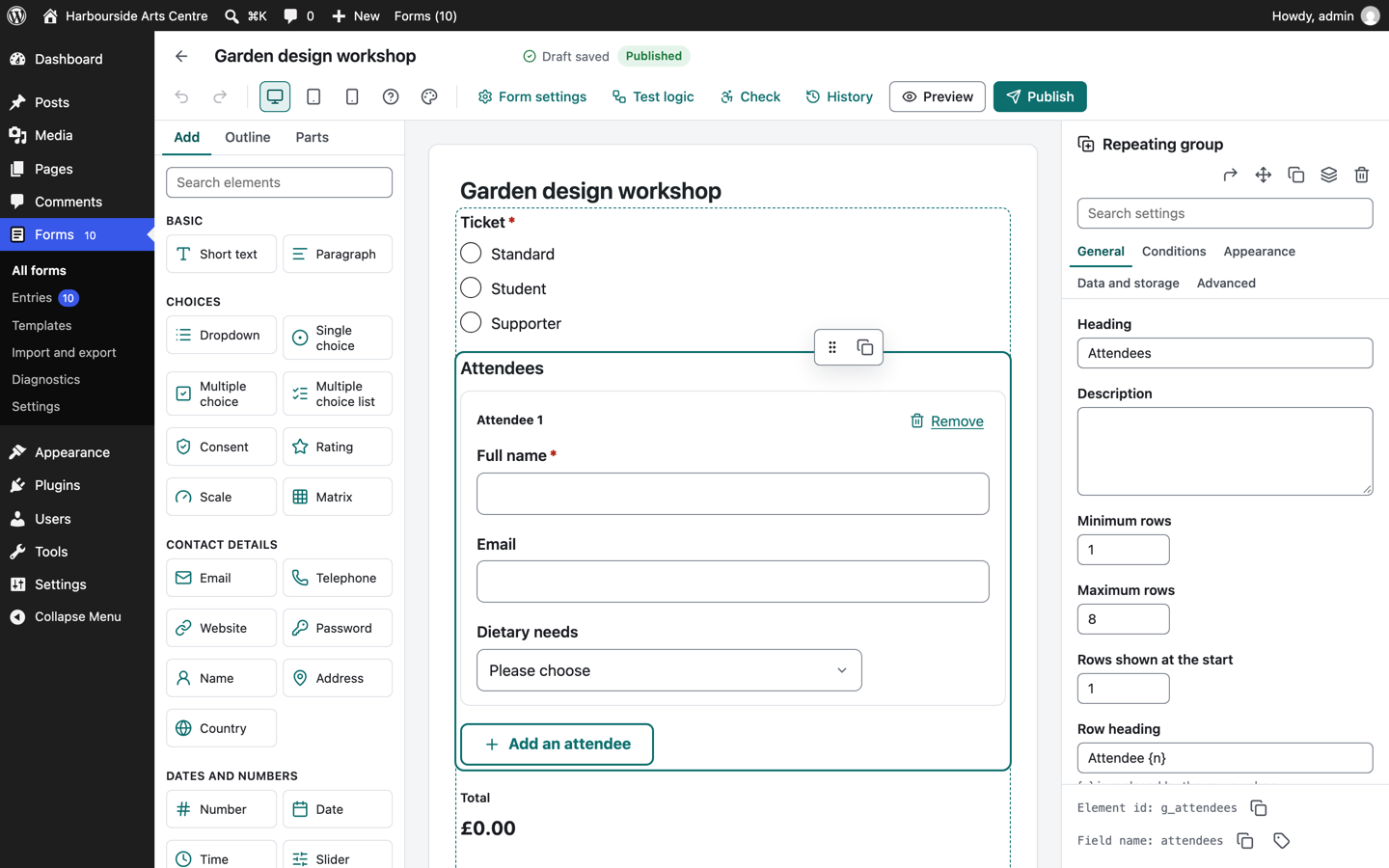Image resolution: width=1389 pixels, height=868 pixels.
Task: Open Test logic in the toolbar
Action: pos(653,96)
